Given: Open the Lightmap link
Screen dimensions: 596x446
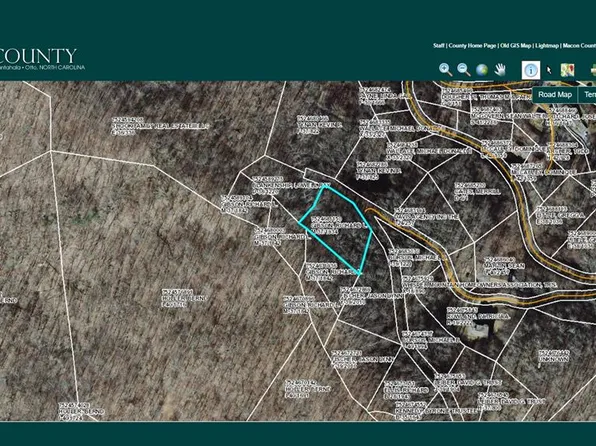Looking at the screenshot, I should click(x=547, y=46).
